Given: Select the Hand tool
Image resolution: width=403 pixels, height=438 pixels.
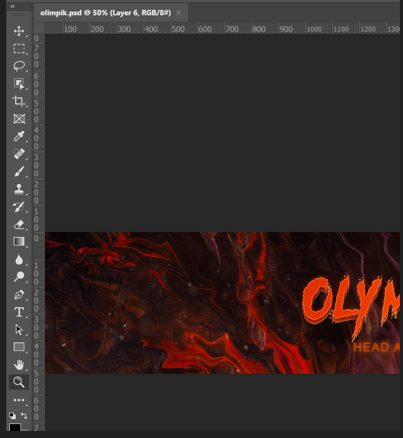Looking at the screenshot, I should click(19, 365).
